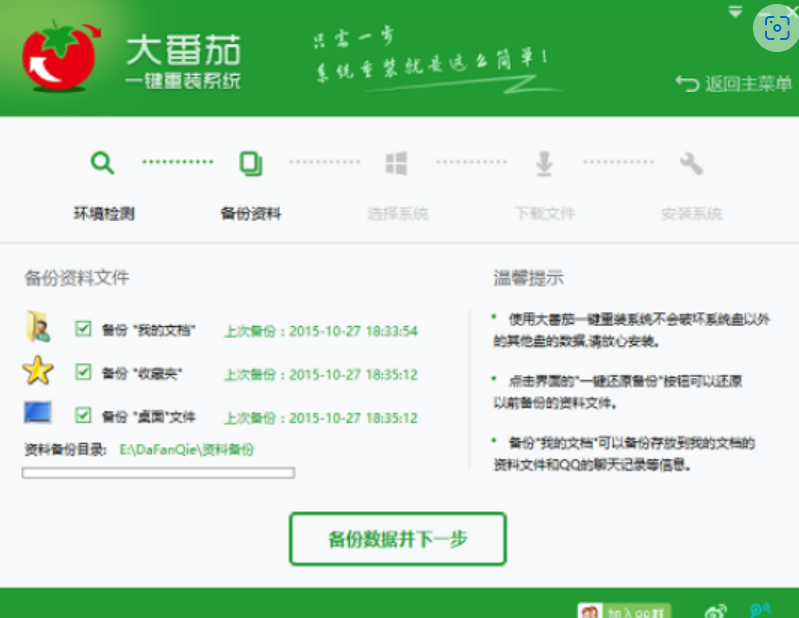The width and height of the screenshot is (799, 618).
Task: Open the E:\DaFanQie\资料备份 directory path
Action: (187, 450)
